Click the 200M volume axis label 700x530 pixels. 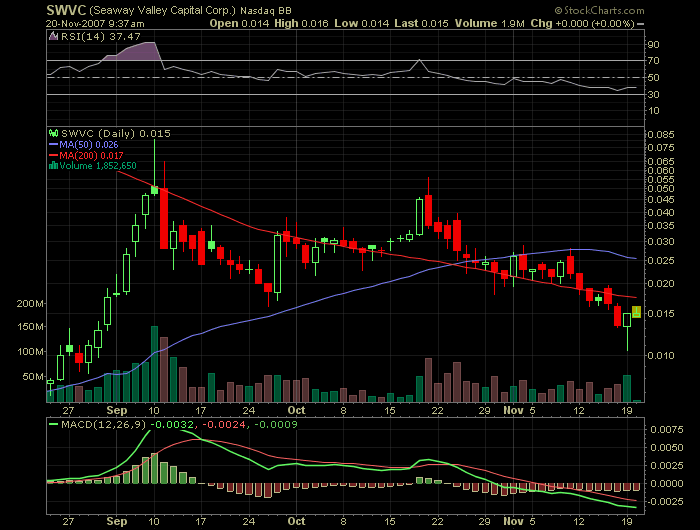click(30, 304)
